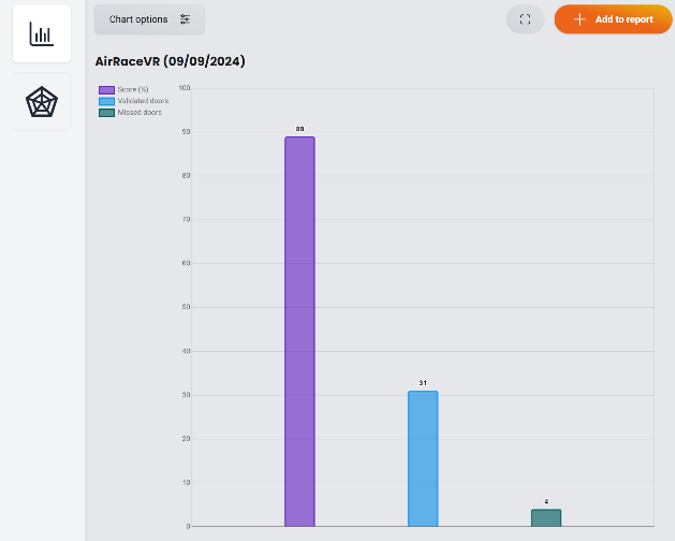The width and height of the screenshot is (675, 541).
Task: Click the 89 data label above purple bar
Action: click(300, 129)
